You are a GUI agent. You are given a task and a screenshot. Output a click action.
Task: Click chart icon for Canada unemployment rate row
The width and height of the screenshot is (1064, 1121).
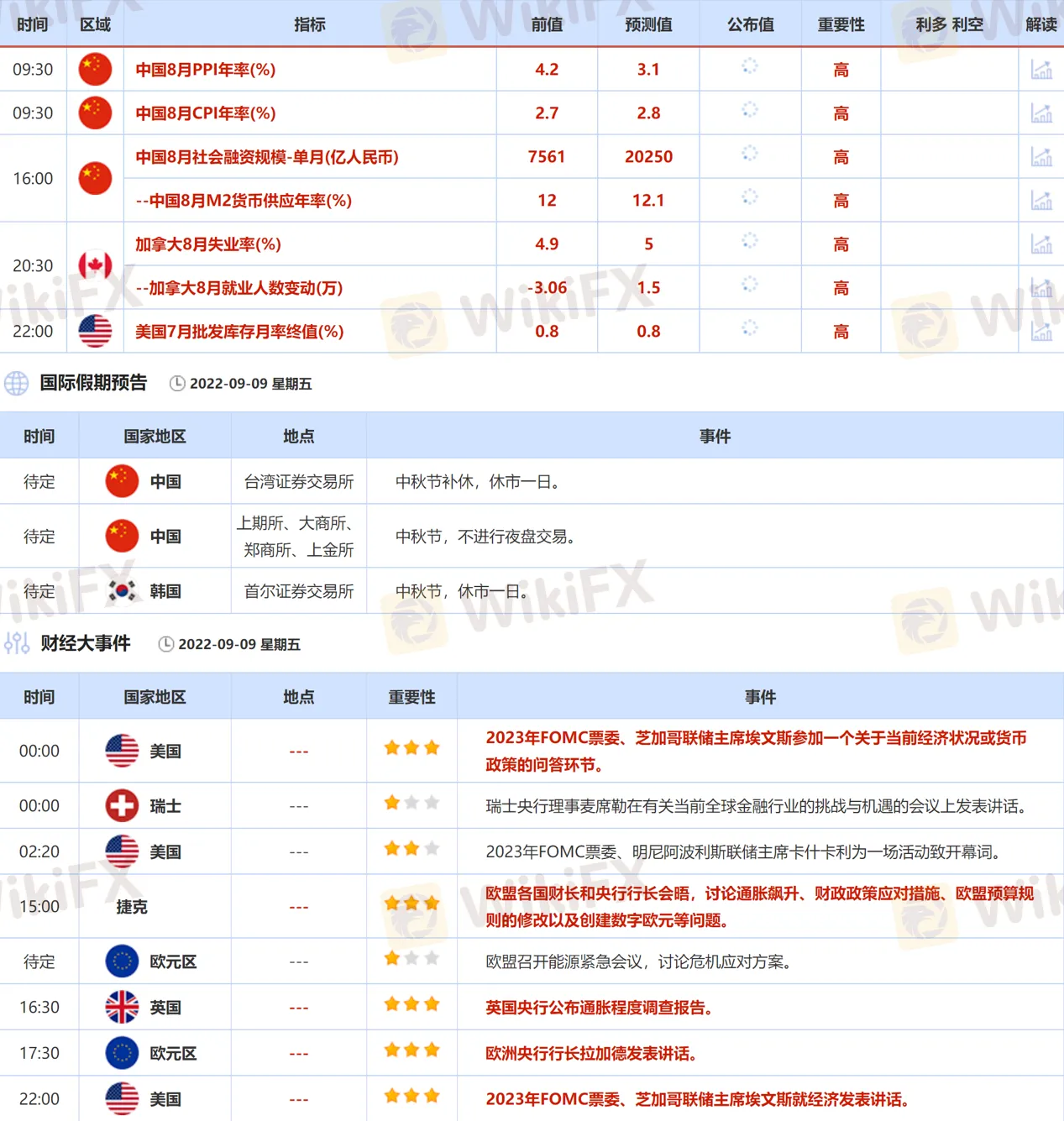click(1040, 244)
